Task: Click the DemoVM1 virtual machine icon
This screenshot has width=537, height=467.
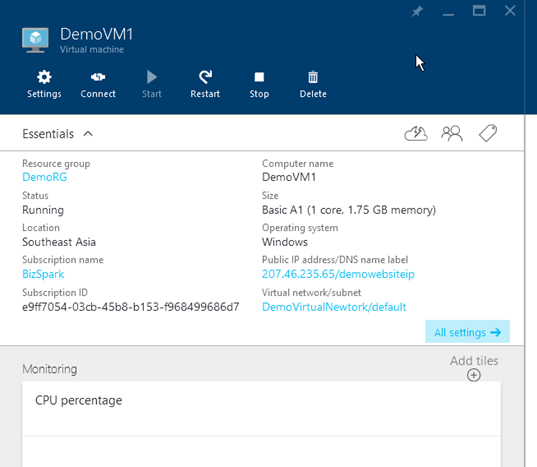Action: click(35, 40)
